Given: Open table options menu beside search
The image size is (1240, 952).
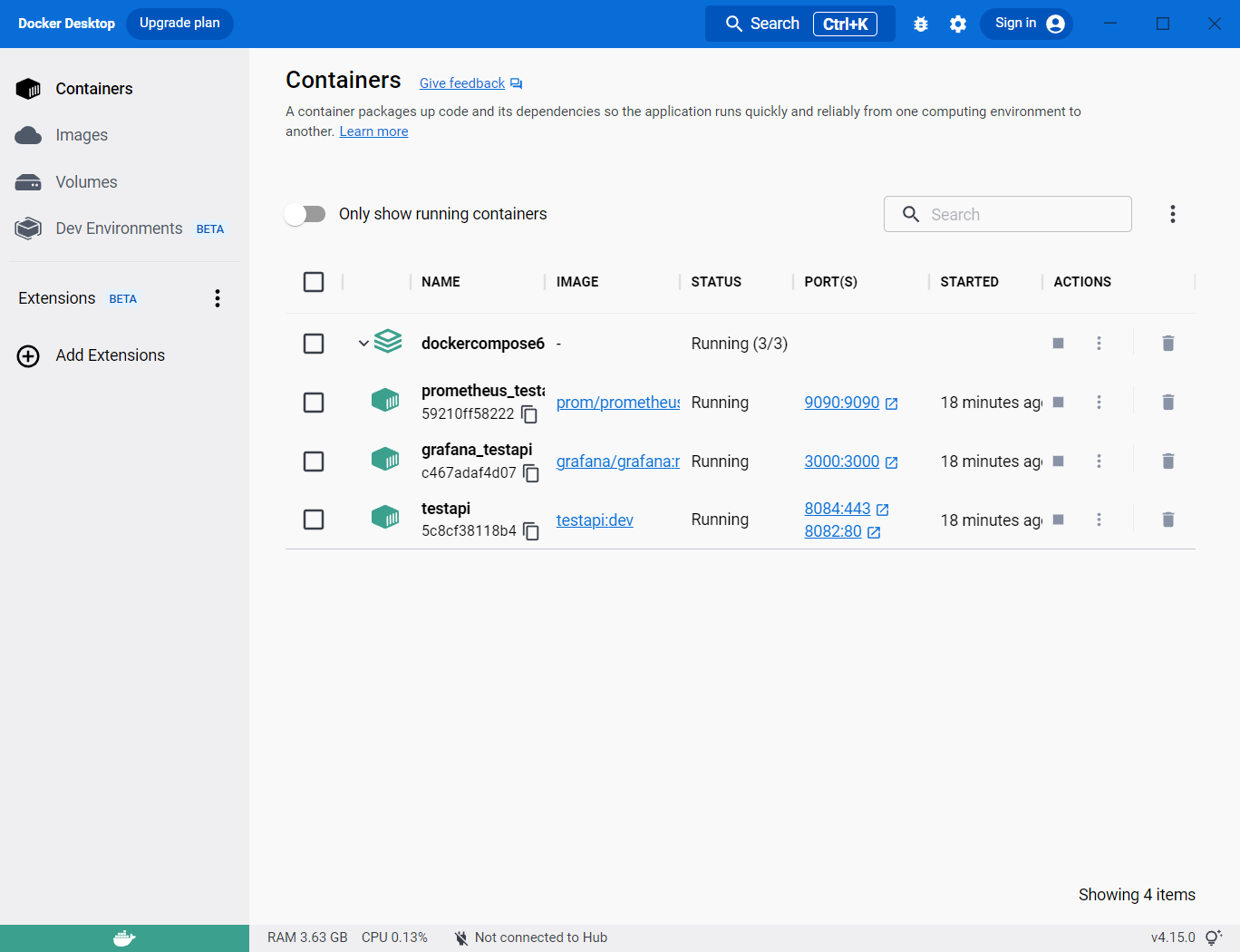Looking at the screenshot, I should pyautogui.click(x=1173, y=214).
